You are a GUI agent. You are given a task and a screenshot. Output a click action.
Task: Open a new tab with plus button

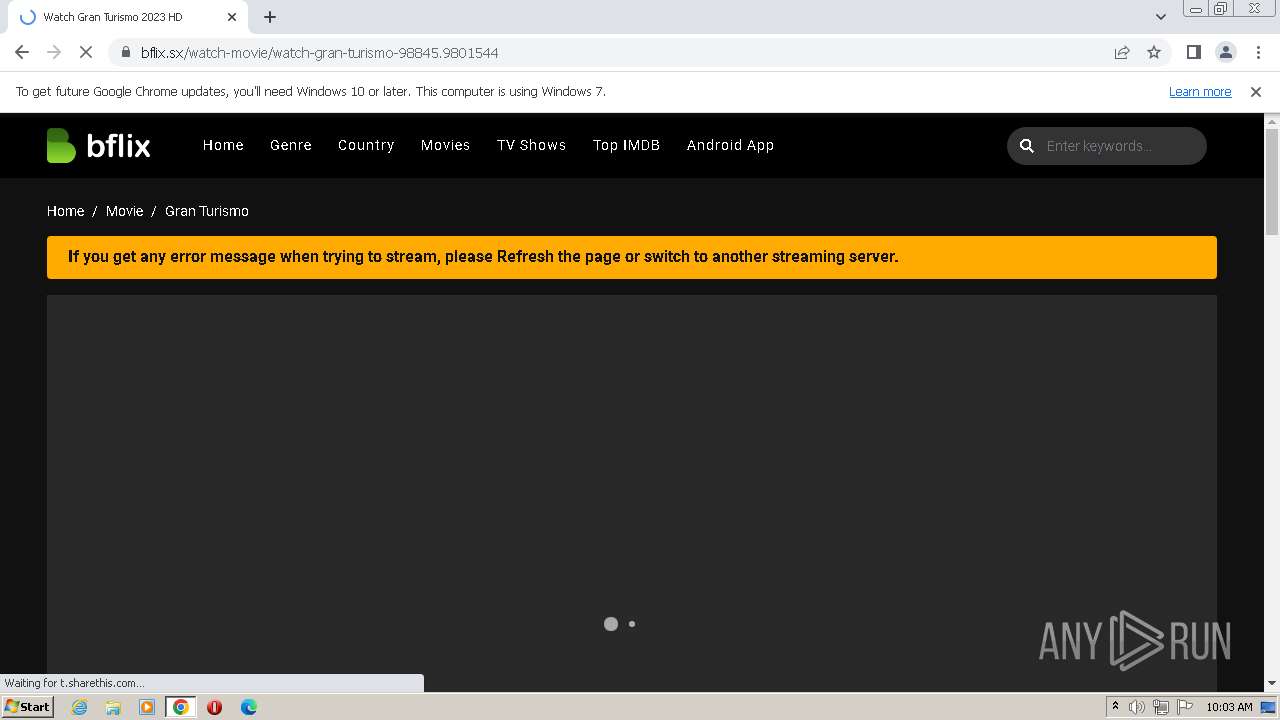click(x=270, y=17)
